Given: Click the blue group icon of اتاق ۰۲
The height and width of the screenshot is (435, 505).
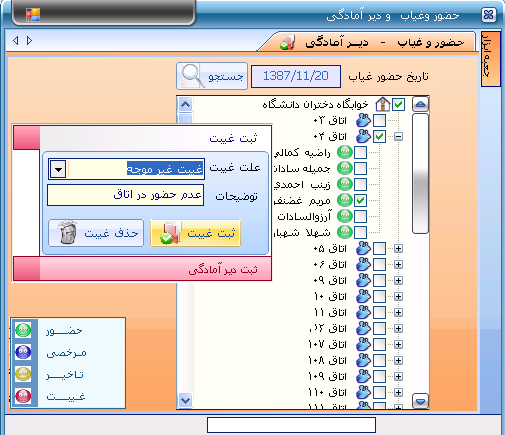Looking at the screenshot, I should (363, 120).
